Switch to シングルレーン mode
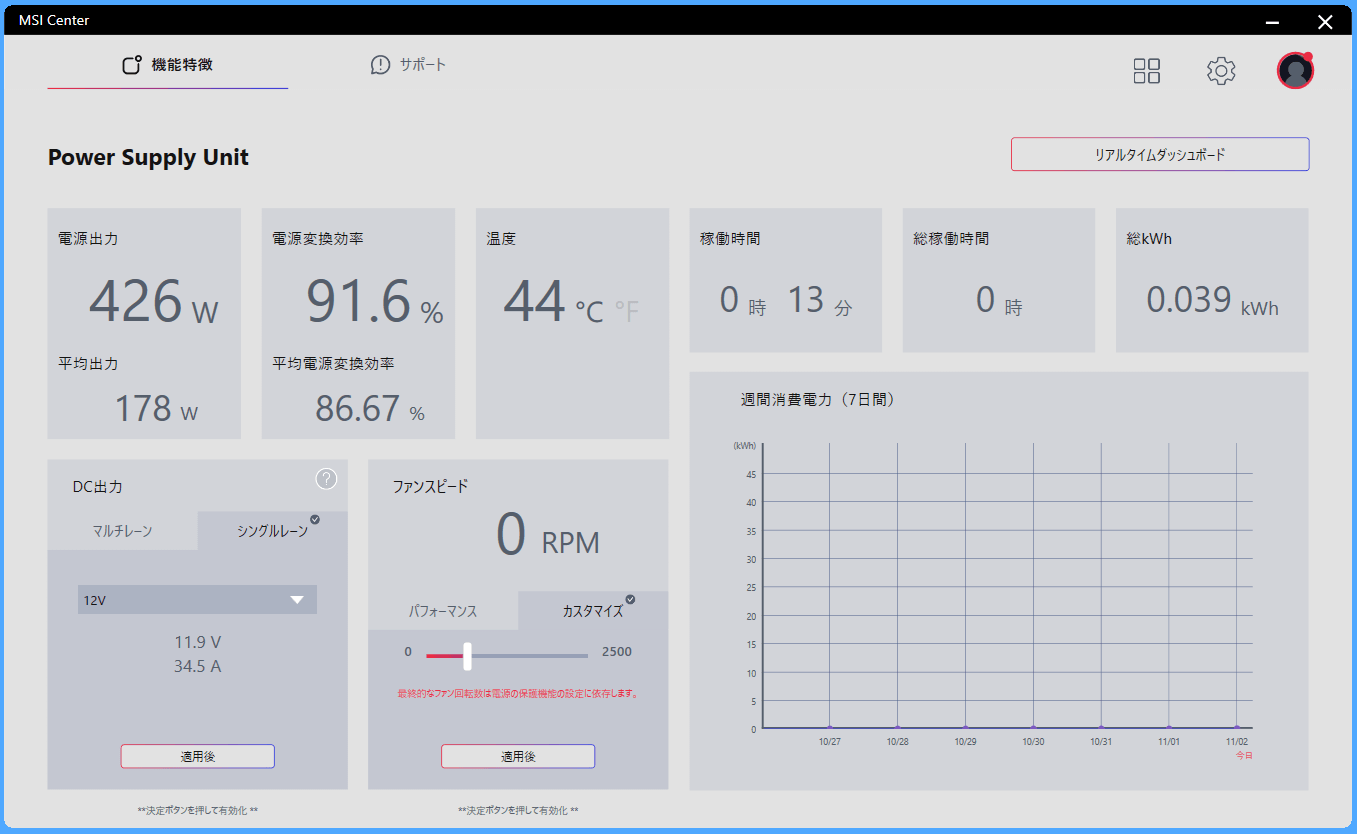Screen dimensions: 1357x834 273,531
